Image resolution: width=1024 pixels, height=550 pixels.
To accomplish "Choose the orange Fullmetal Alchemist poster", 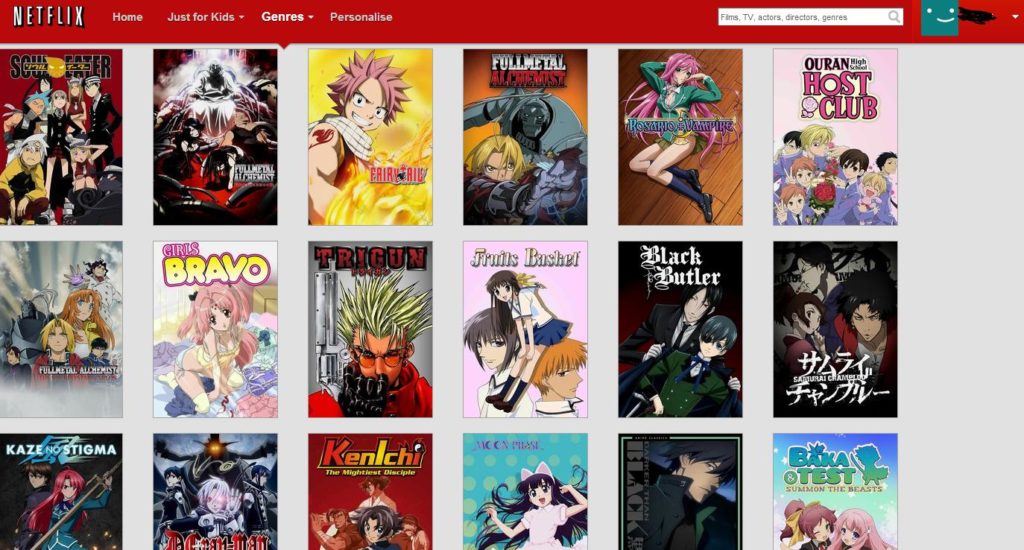I will tap(525, 137).
